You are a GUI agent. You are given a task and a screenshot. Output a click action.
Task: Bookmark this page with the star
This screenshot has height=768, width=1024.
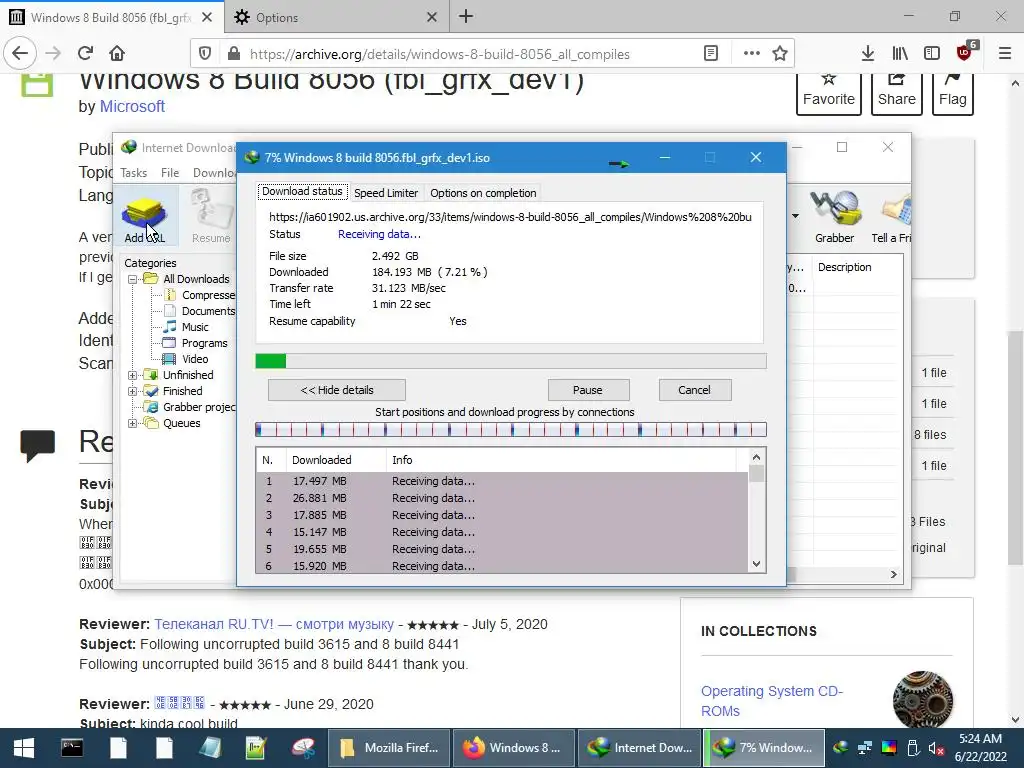780,54
